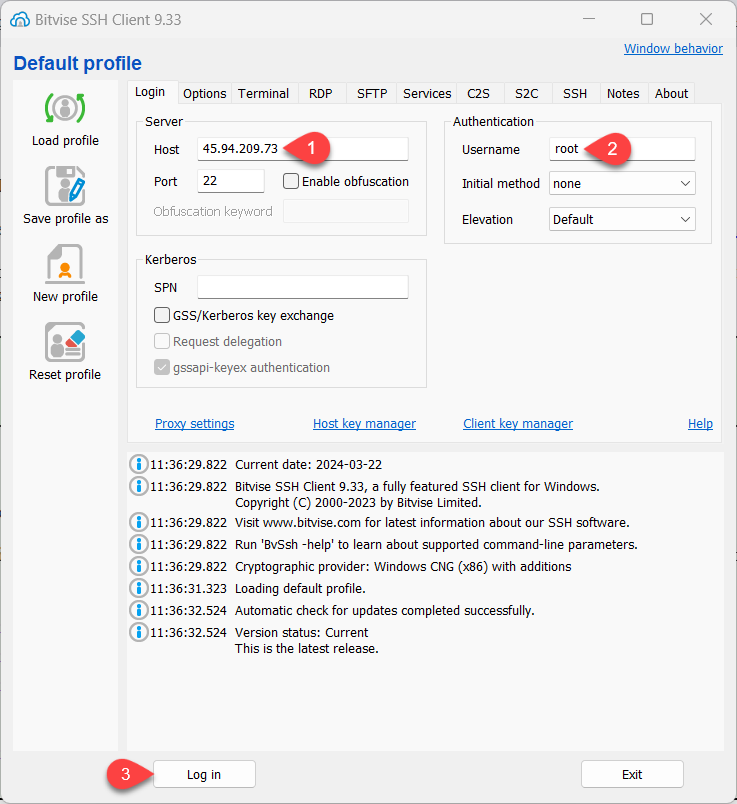Screen dimensions: 737x804
Task: Switch to the Services tab
Action: [x=427, y=93]
